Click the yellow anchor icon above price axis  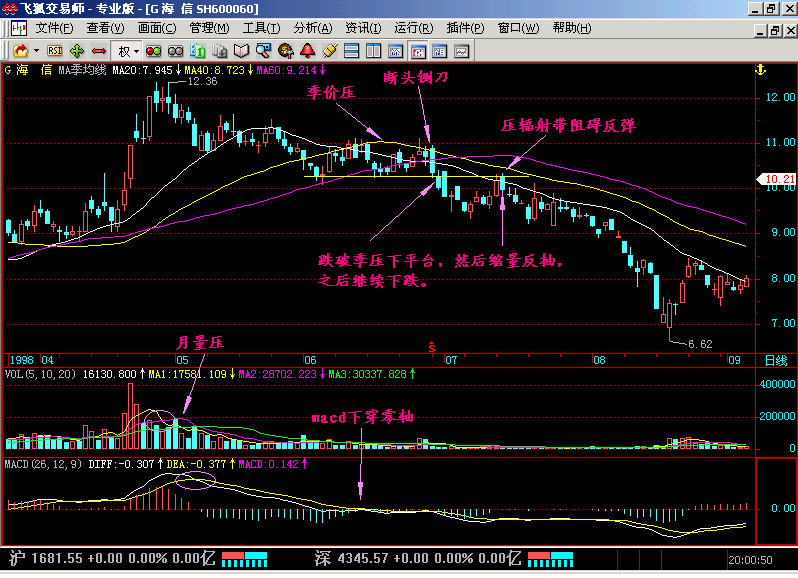pos(759,70)
